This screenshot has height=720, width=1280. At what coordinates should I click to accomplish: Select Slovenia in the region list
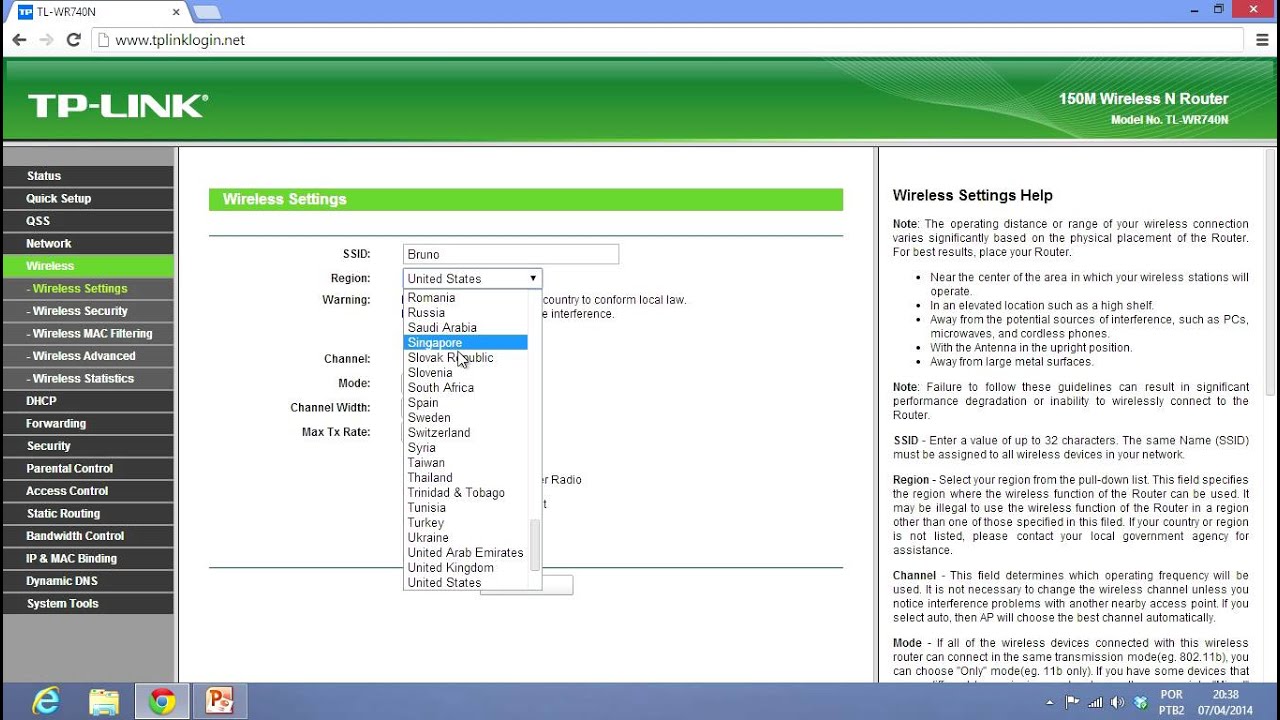(465, 373)
